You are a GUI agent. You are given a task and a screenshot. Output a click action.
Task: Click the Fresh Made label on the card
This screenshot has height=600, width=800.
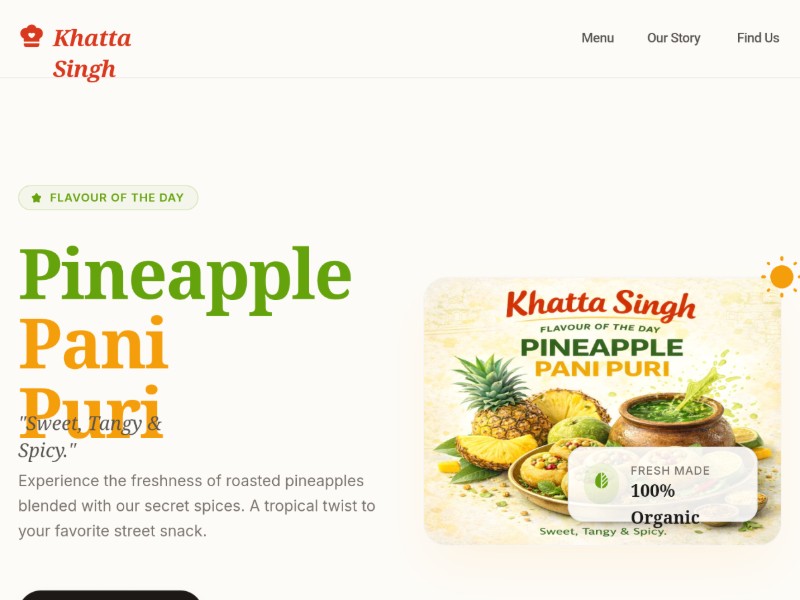[670, 470]
